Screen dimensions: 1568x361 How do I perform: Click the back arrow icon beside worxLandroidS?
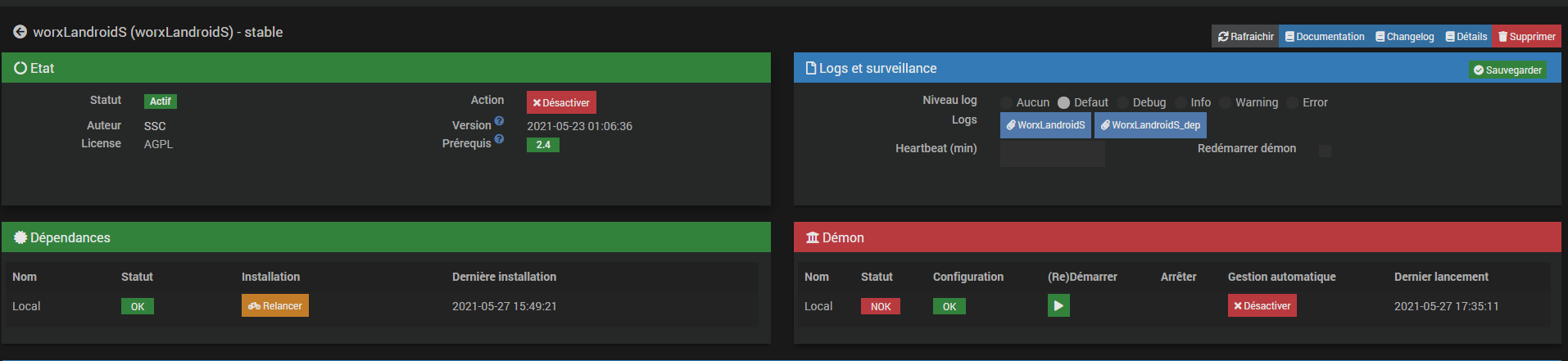pos(20,32)
